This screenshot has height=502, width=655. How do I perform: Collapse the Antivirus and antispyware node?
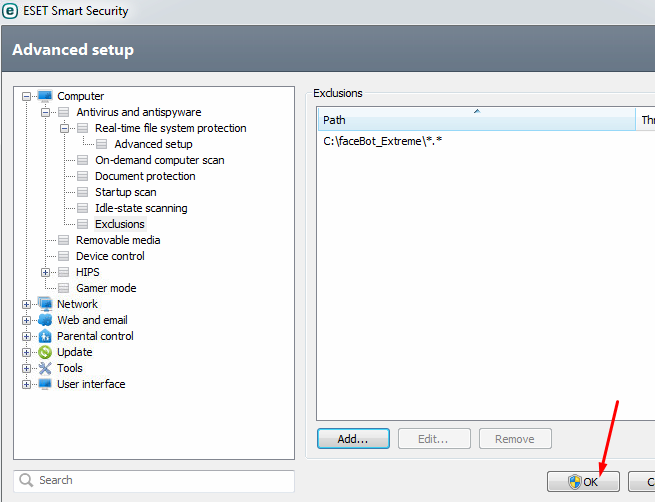pos(46,112)
